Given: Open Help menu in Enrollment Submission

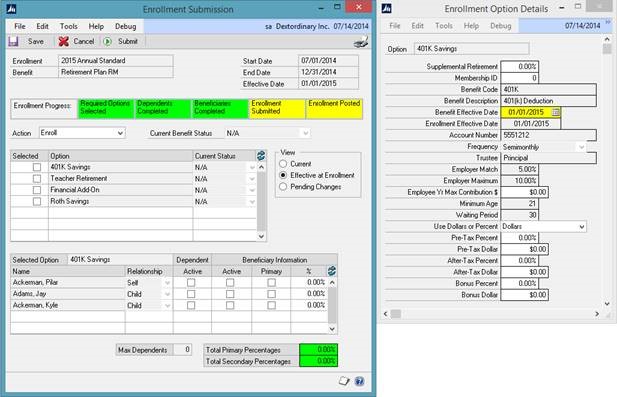Looking at the screenshot, I should [x=96, y=26].
